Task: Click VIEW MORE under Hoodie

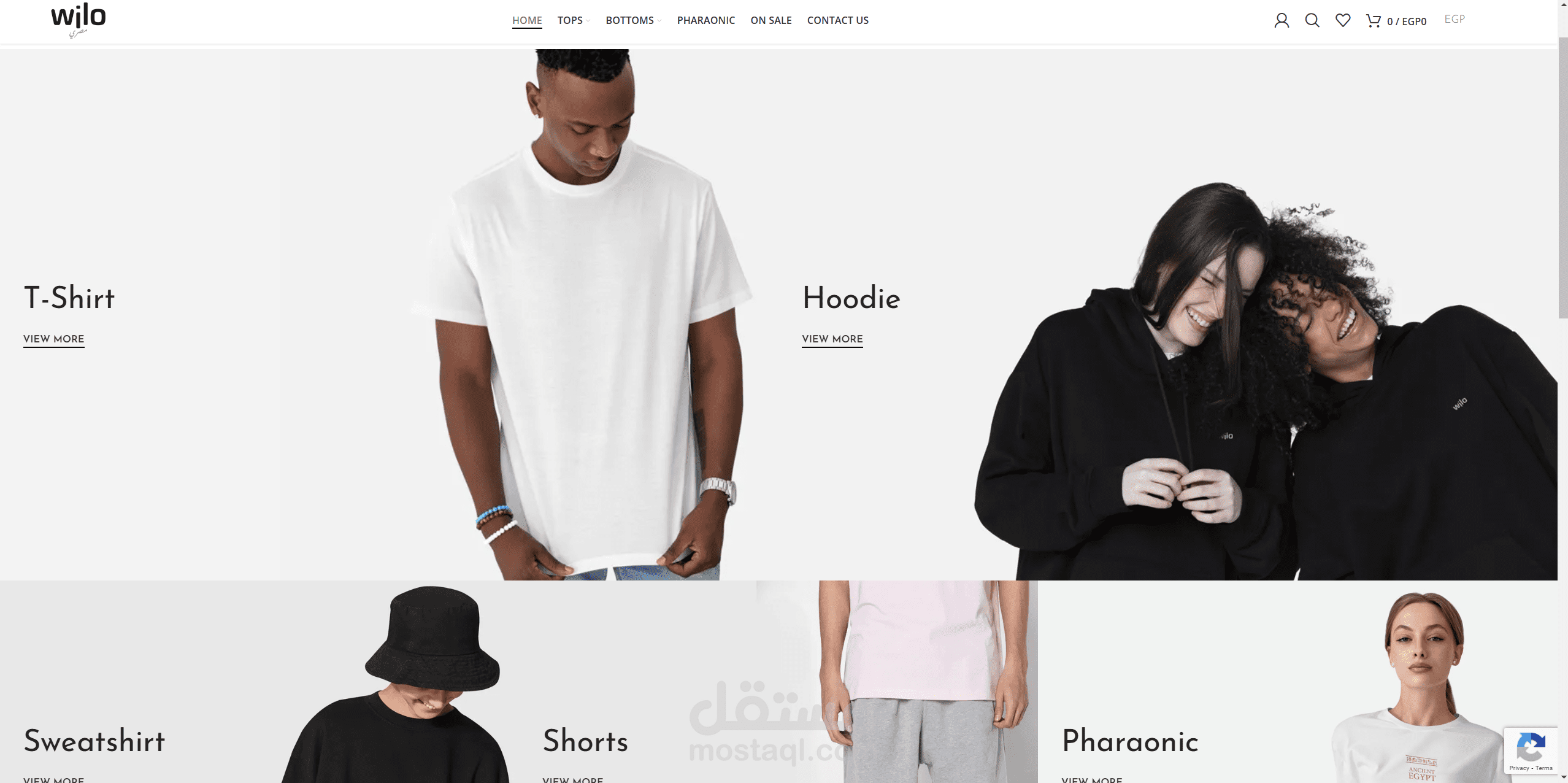Action: [832, 339]
